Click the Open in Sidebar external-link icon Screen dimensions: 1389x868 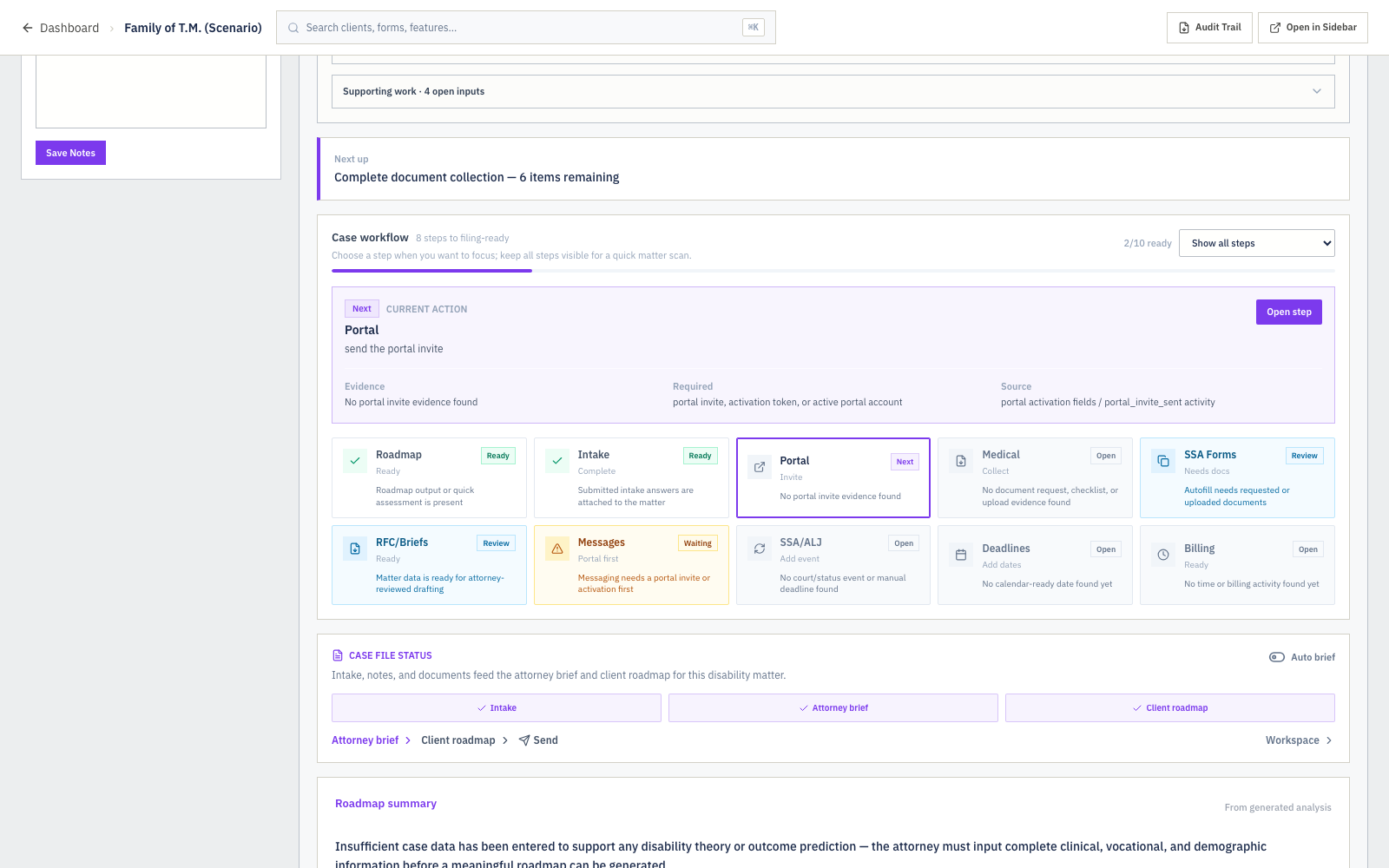[1275, 28]
